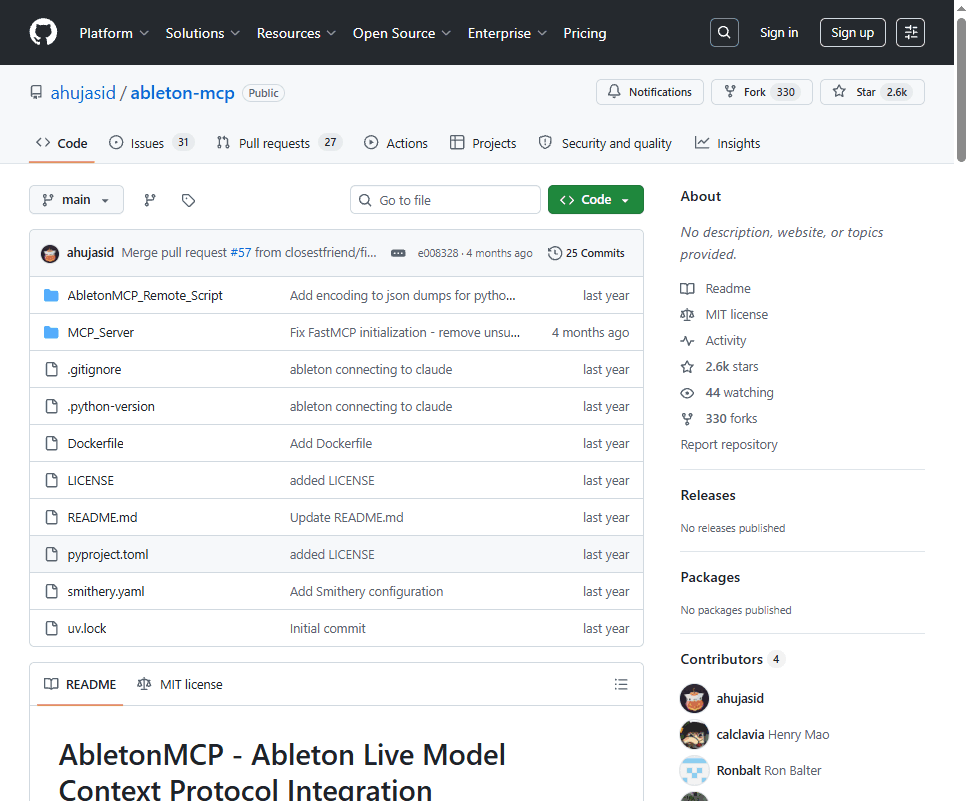Open the README outline icon
The width and height of the screenshot is (969, 801).
pos(621,684)
